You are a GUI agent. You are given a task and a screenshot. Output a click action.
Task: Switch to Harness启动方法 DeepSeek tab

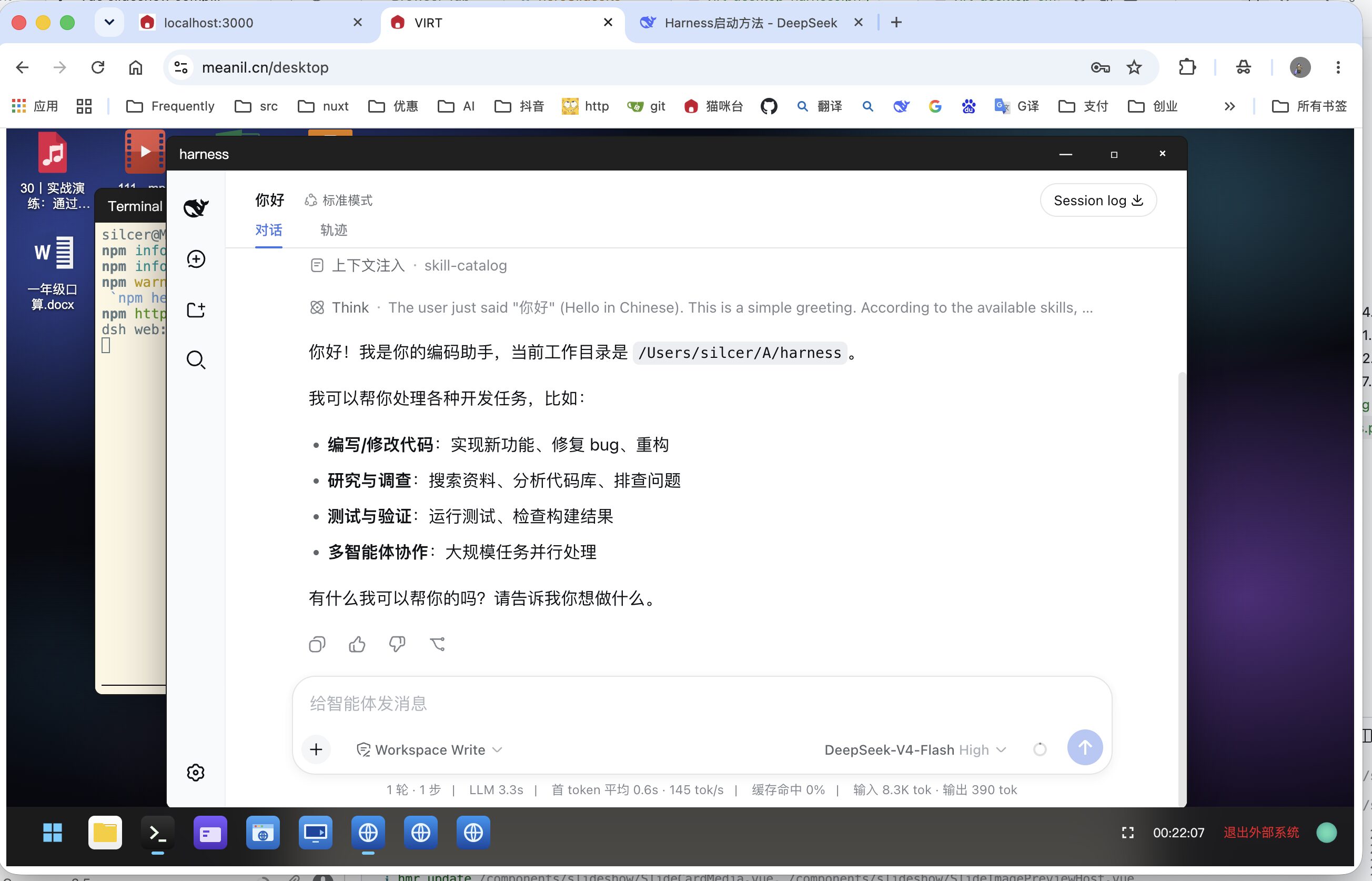coord(751,22)
